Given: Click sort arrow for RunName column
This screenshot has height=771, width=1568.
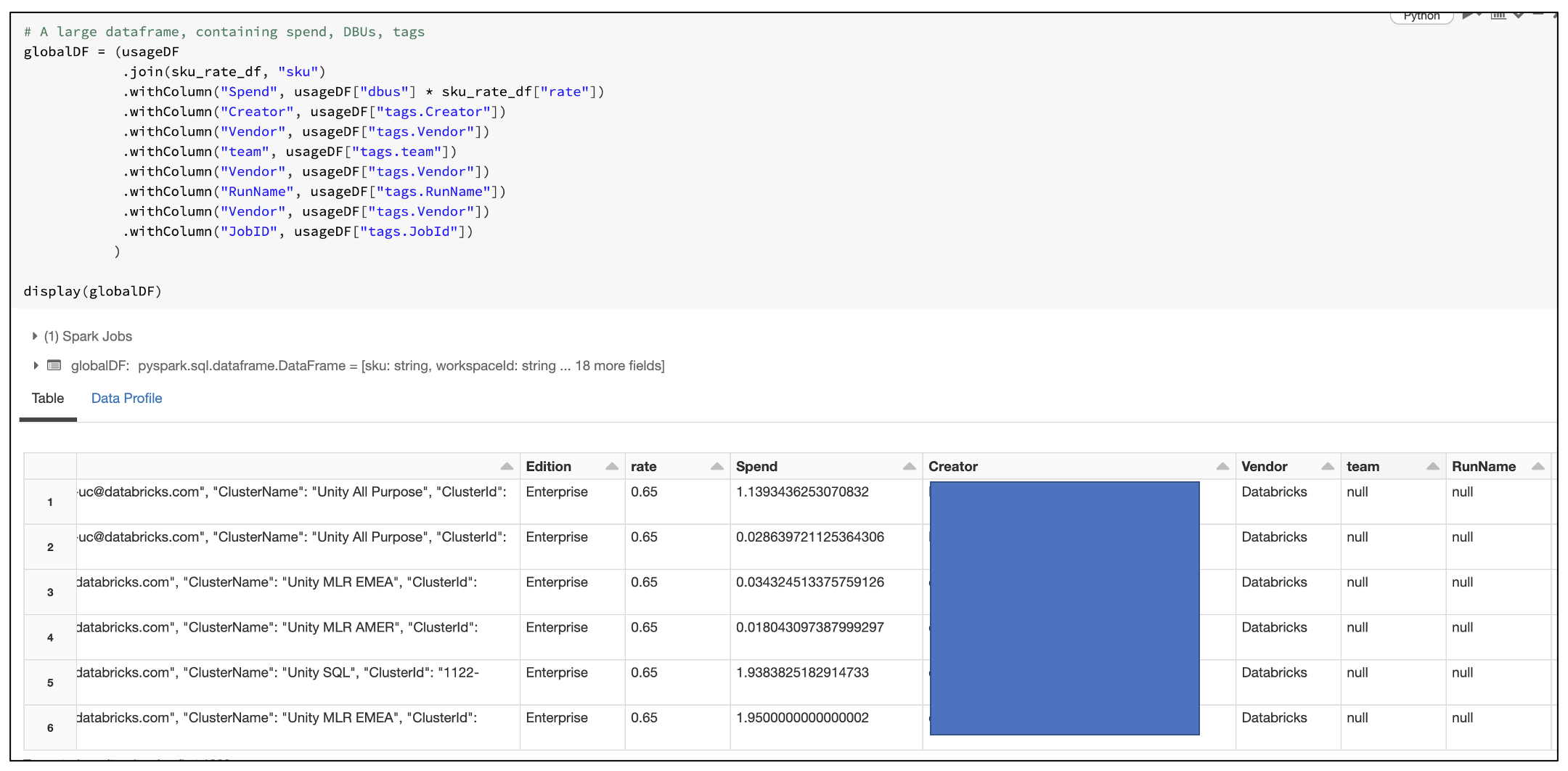Looking at the screenshot, I should pos(1538,467).
